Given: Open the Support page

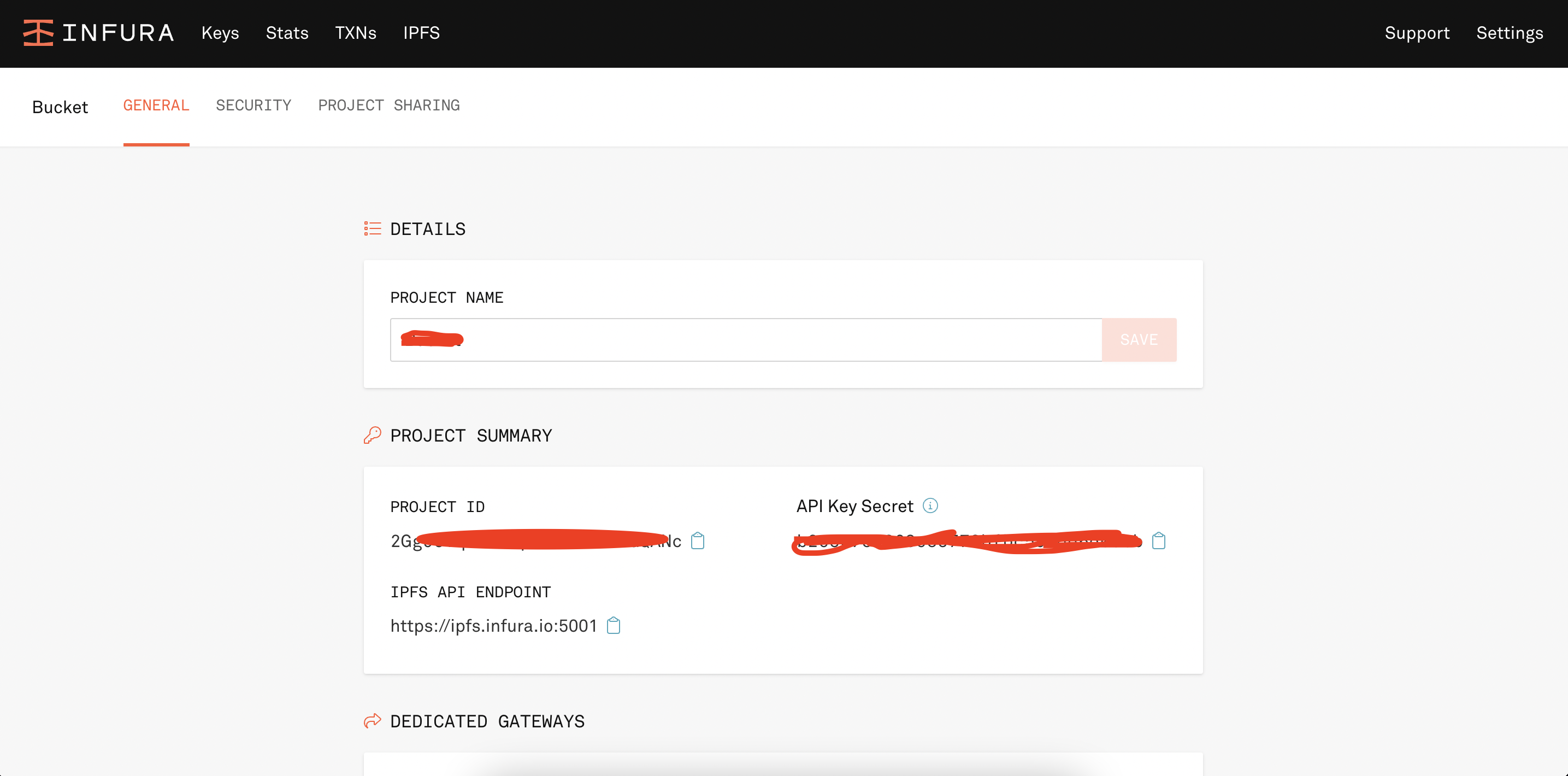Looking at the screenshot, I should (1417, 33).
